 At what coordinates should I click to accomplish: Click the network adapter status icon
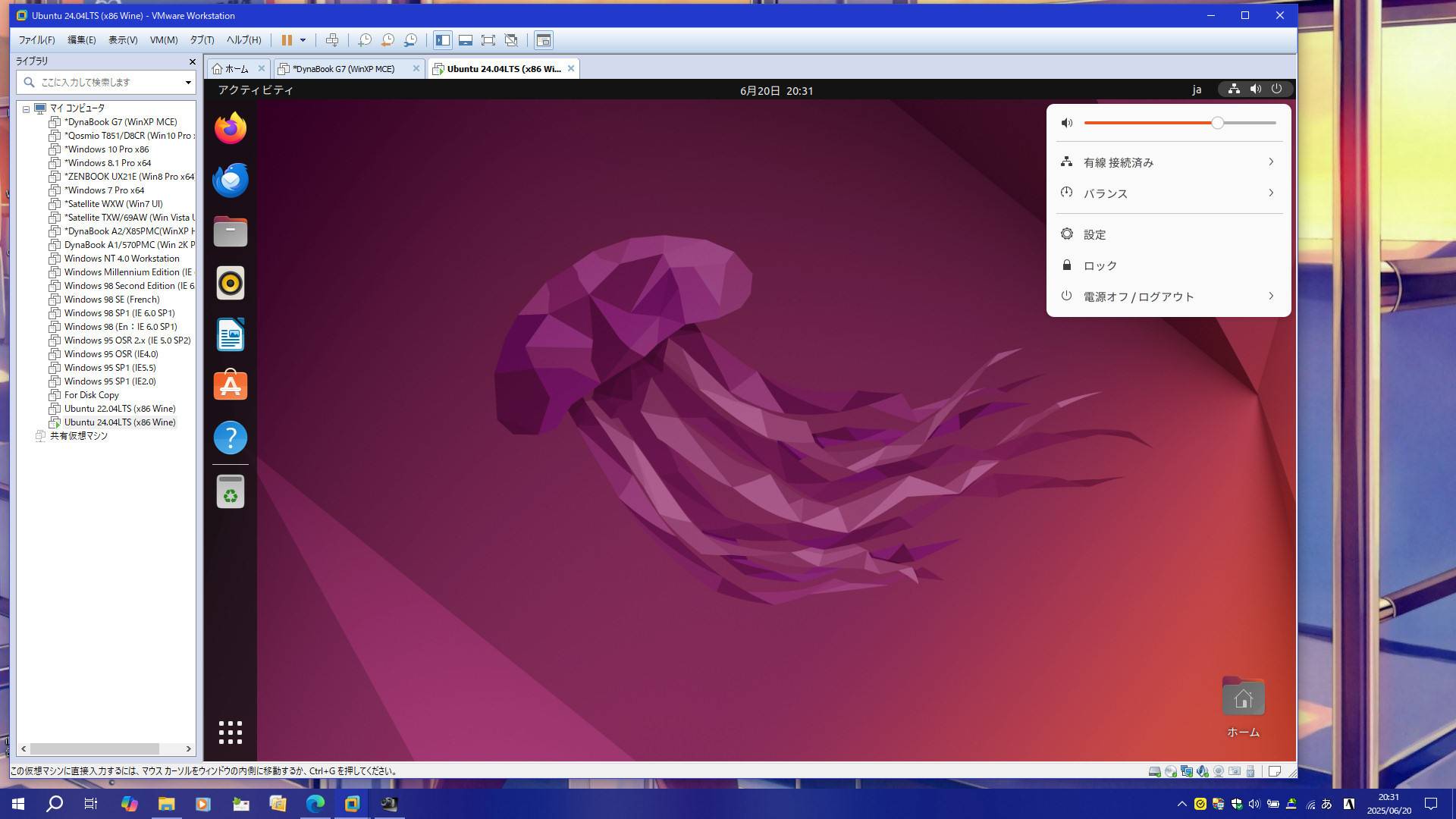click(1187, 771)
